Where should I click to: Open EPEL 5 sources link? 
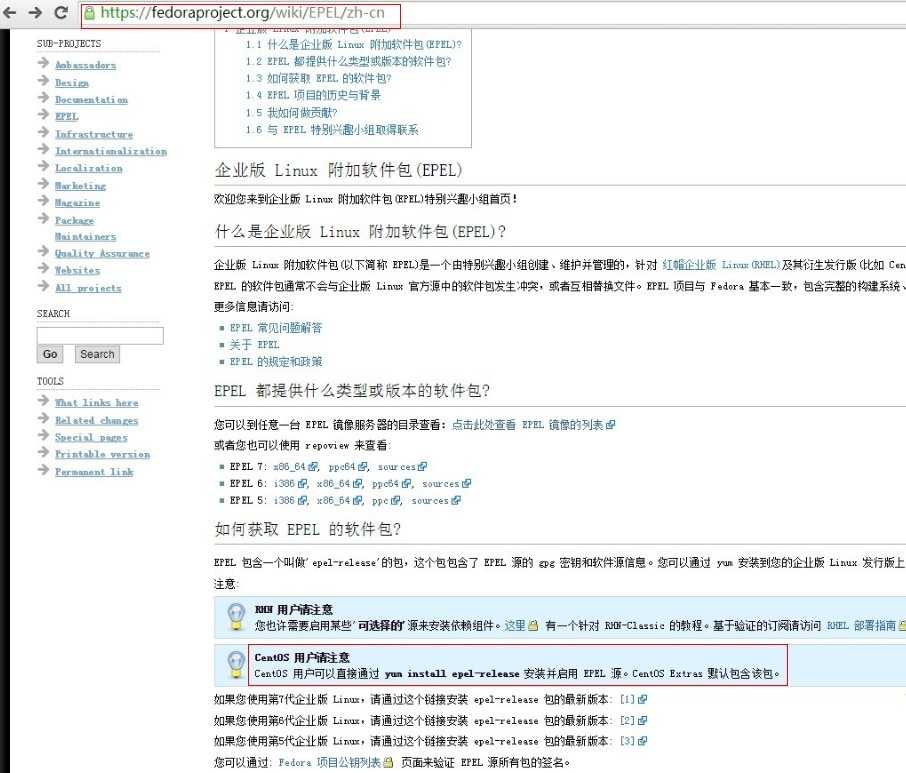(436, 500)
